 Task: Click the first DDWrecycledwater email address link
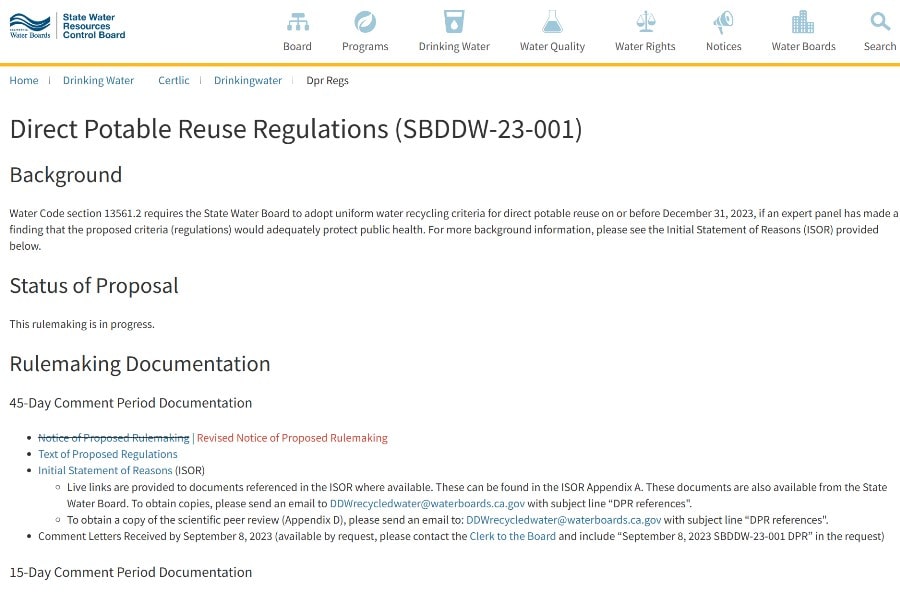tap(427, 504)
